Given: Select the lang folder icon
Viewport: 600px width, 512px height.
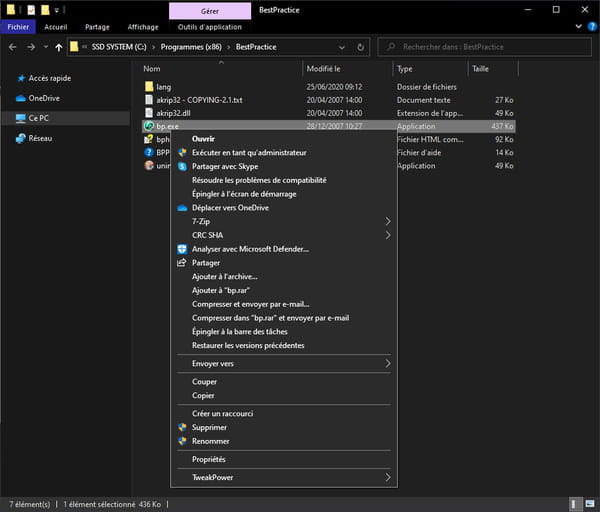Looking at the screenshot, I should tap(149, 86).
